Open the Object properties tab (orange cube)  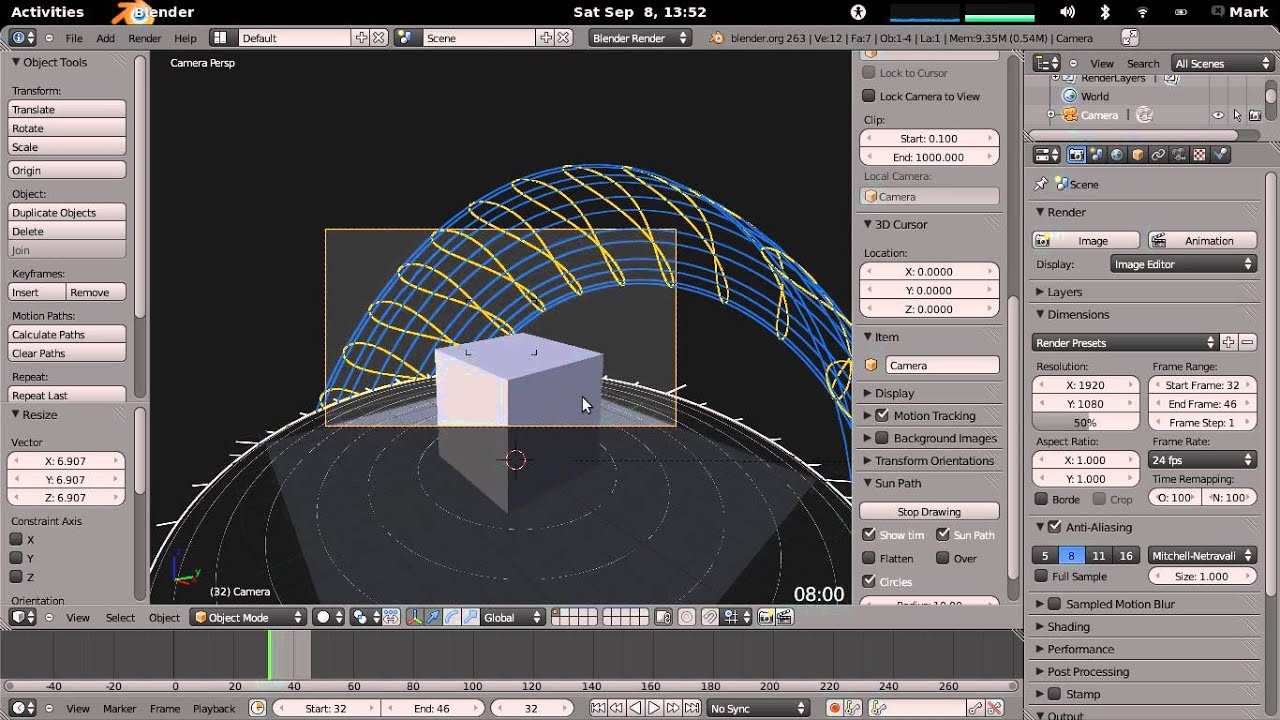click(1138, 155)
